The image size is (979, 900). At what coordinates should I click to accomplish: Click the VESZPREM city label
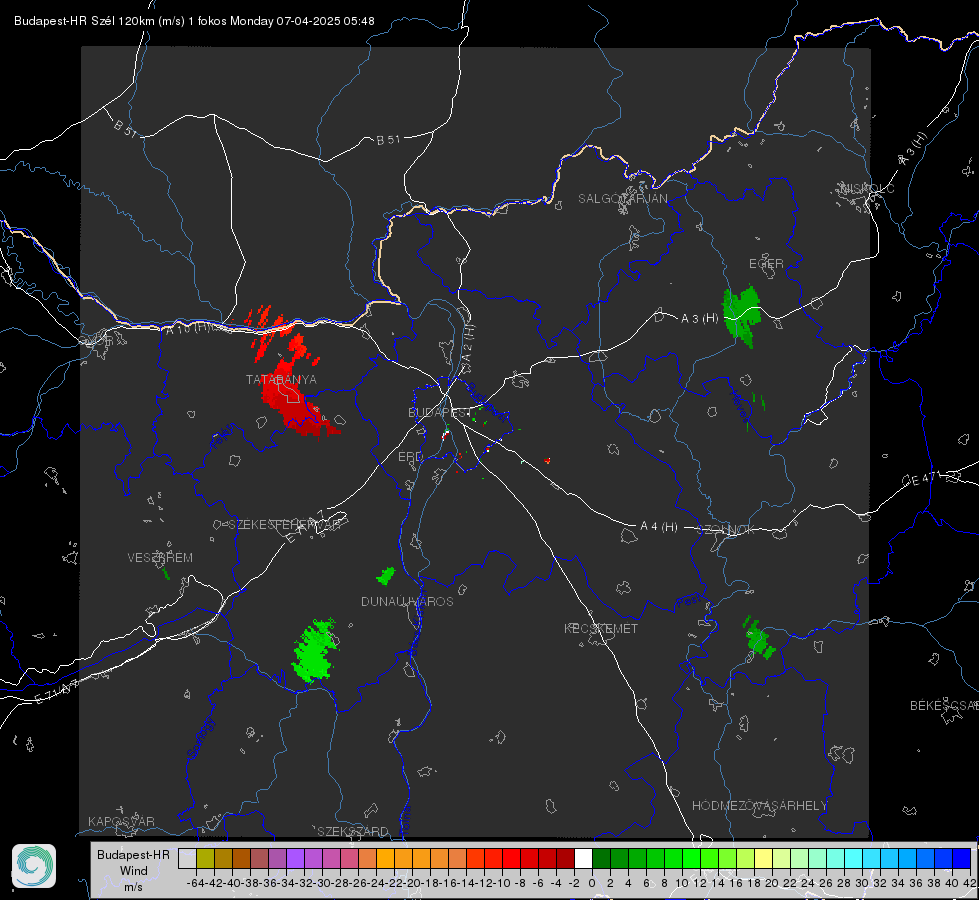pos(160,557)
